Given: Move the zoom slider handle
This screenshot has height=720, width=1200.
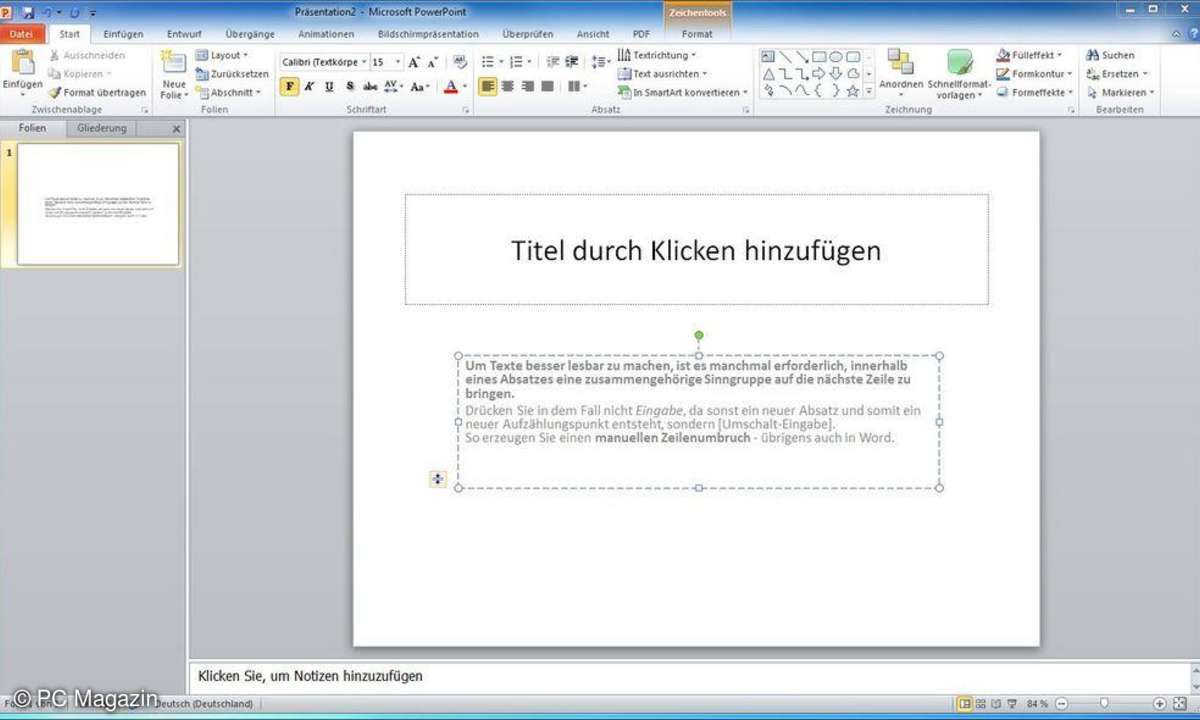Looking at the screenshot, I should (1103, 703).
